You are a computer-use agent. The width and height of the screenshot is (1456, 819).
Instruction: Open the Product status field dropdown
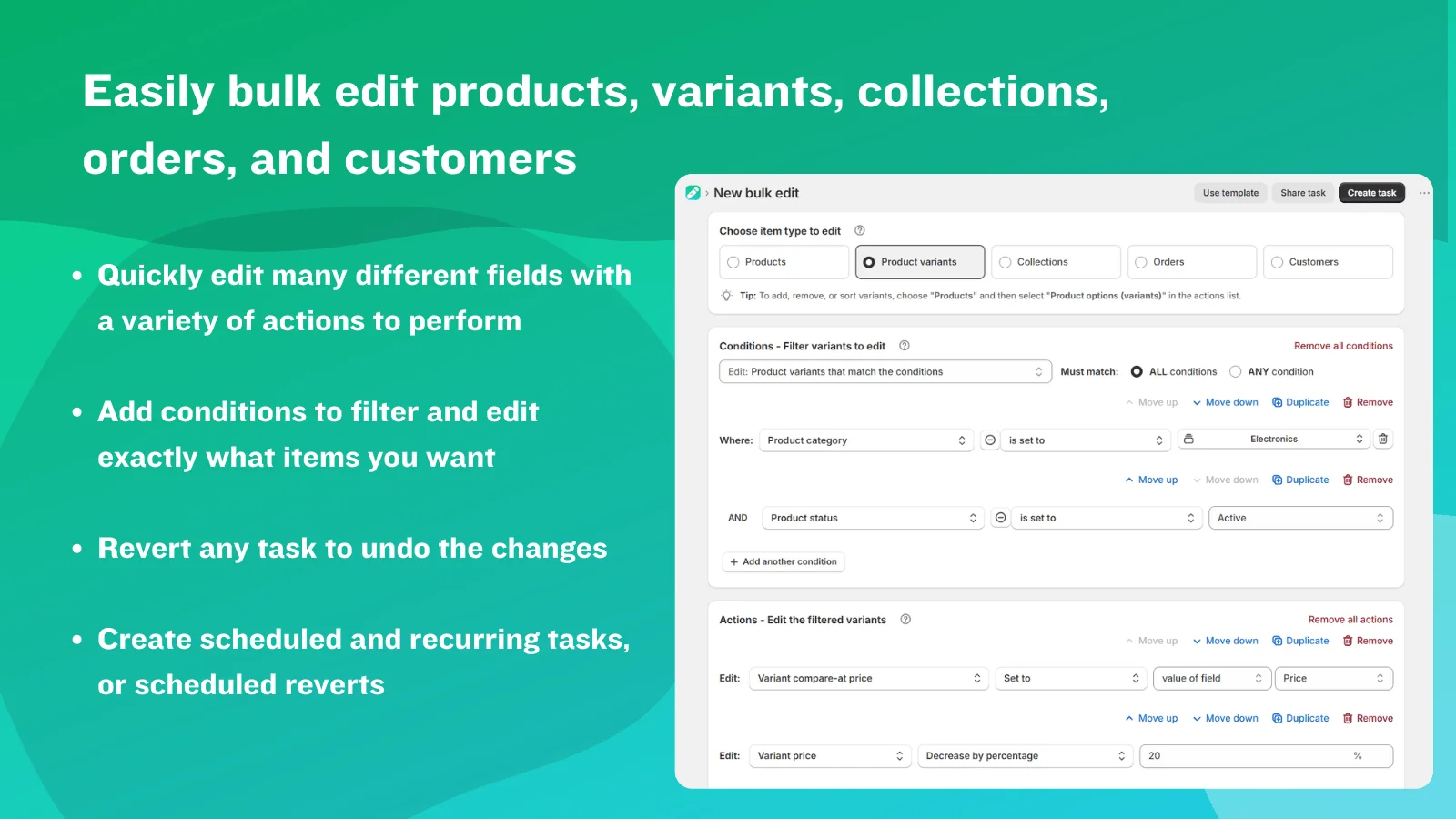873,518
